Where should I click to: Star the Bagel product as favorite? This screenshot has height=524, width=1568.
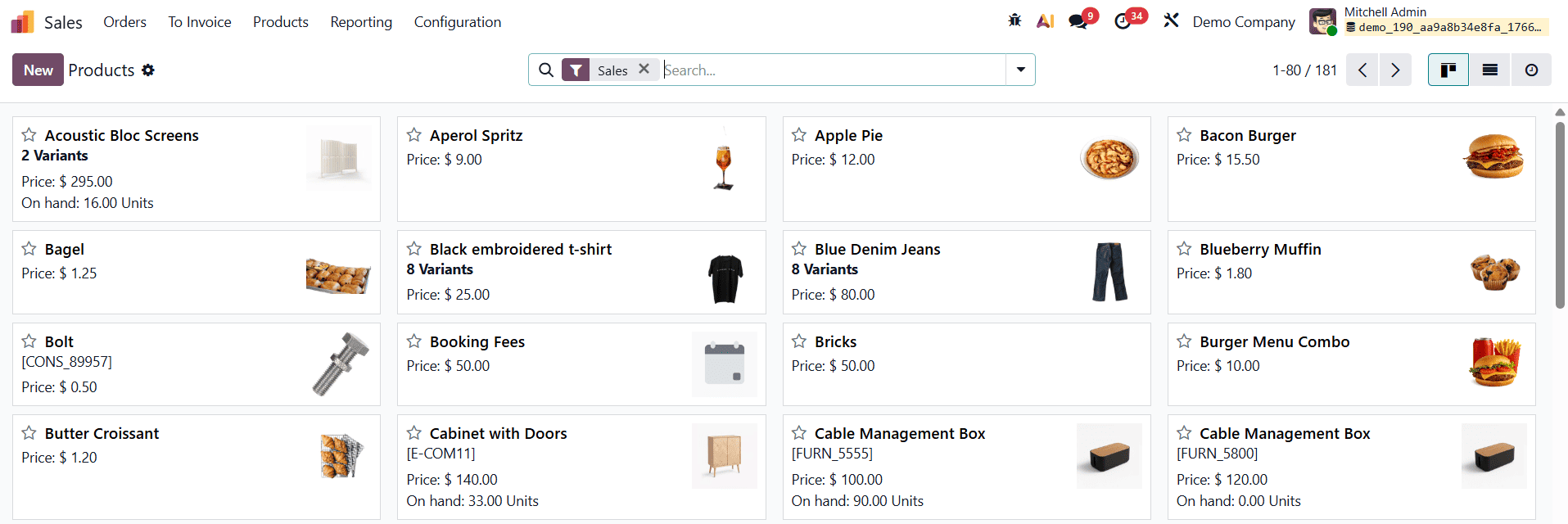click(x=29, y=249)
